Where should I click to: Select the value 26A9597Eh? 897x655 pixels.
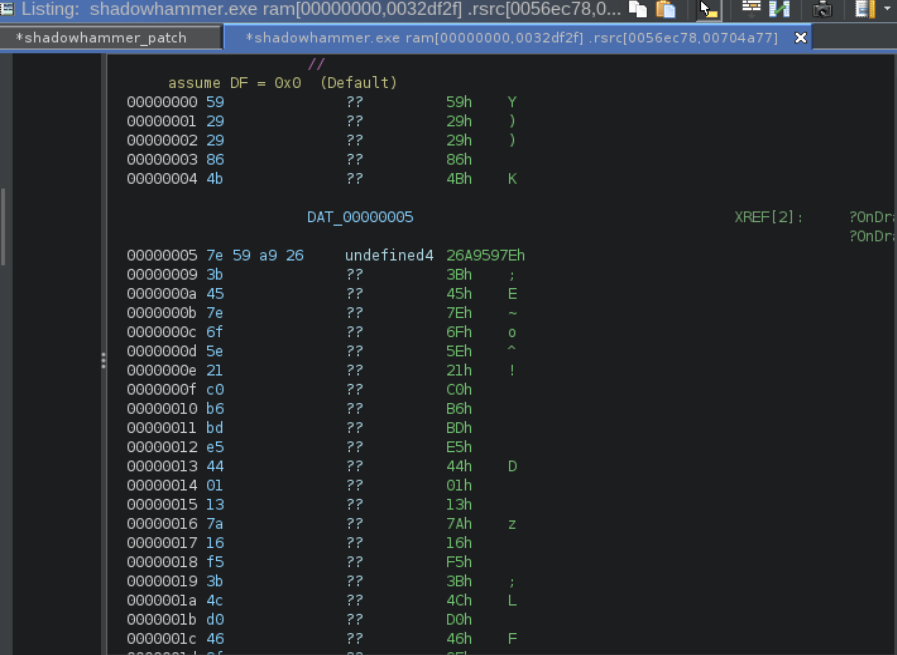coord(486,256)
